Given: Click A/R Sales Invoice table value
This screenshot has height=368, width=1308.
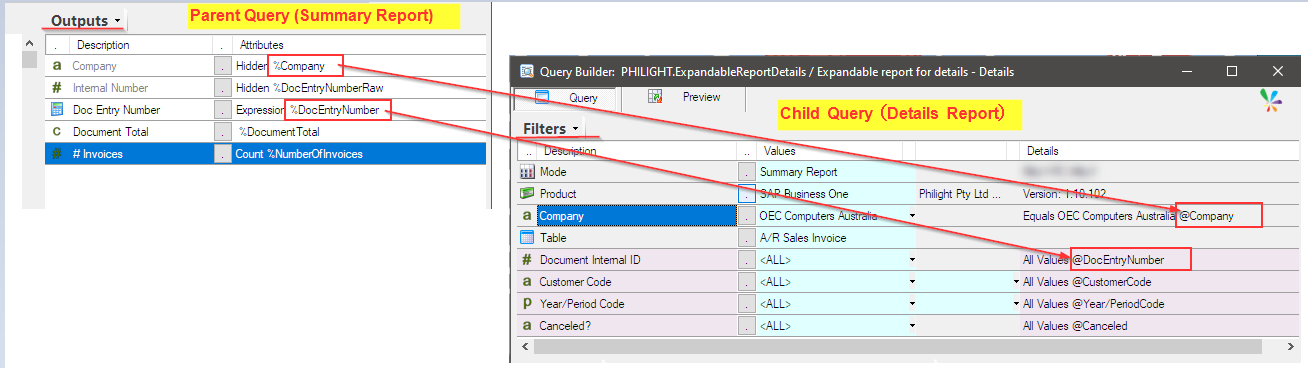Looking at the screenshot, I should pos(803,238).
